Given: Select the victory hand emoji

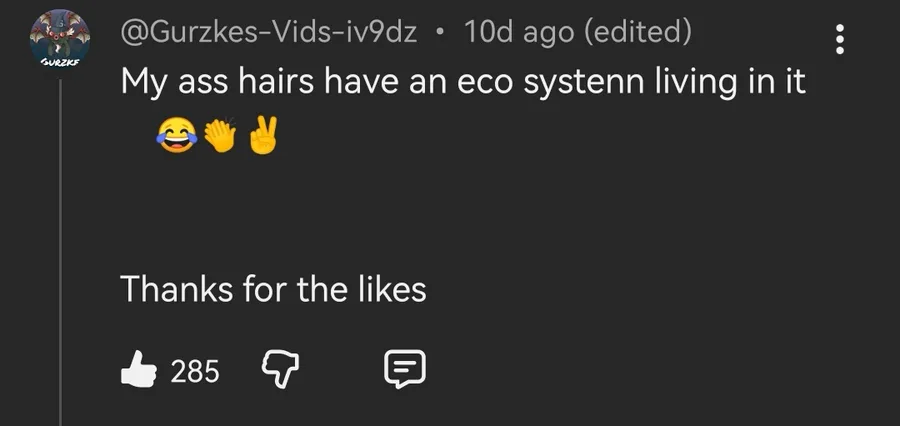Looking at the screenshot, I should (263, 135).
